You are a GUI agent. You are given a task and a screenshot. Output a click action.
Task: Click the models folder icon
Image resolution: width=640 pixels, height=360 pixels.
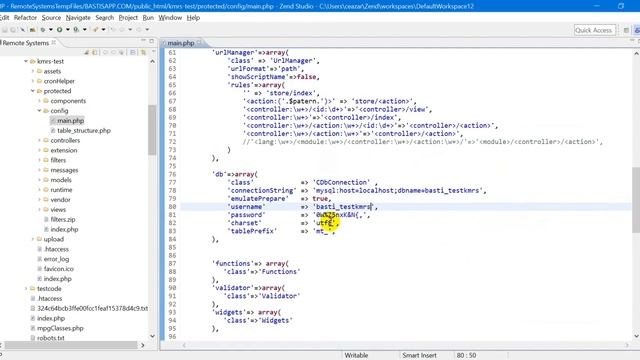click(46, 180)
